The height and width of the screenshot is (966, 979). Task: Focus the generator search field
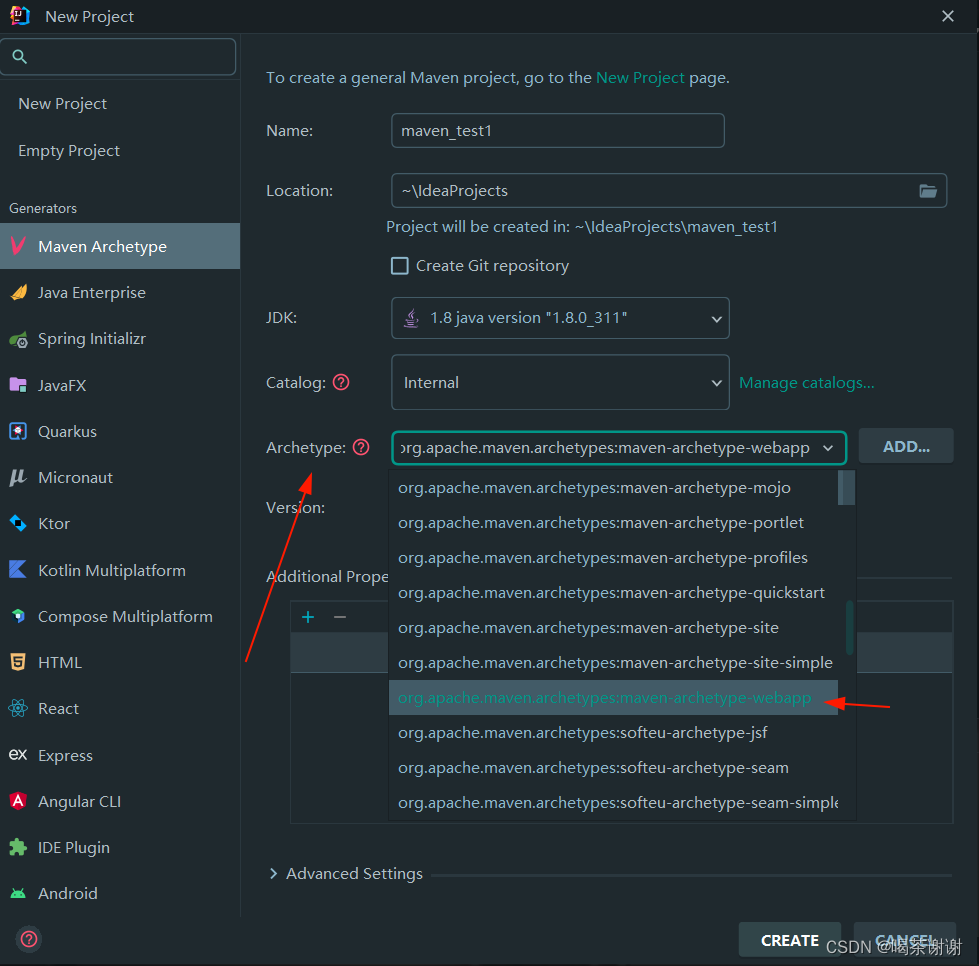tap(118, 57)
